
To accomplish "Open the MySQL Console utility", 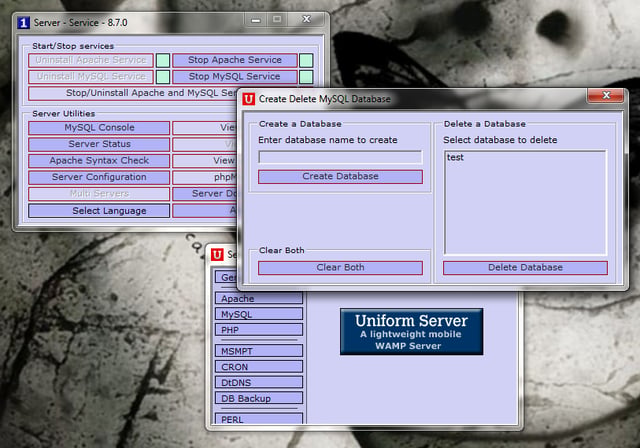I will [99, 128].
